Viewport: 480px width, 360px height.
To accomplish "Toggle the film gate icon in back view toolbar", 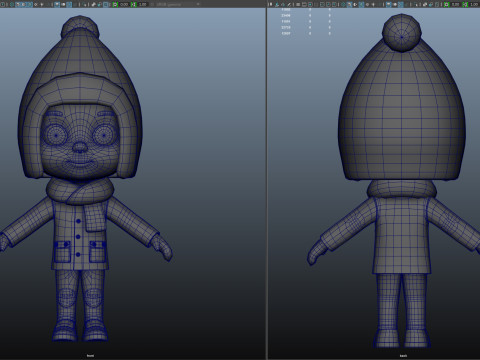I will click(x=304, y=5).
